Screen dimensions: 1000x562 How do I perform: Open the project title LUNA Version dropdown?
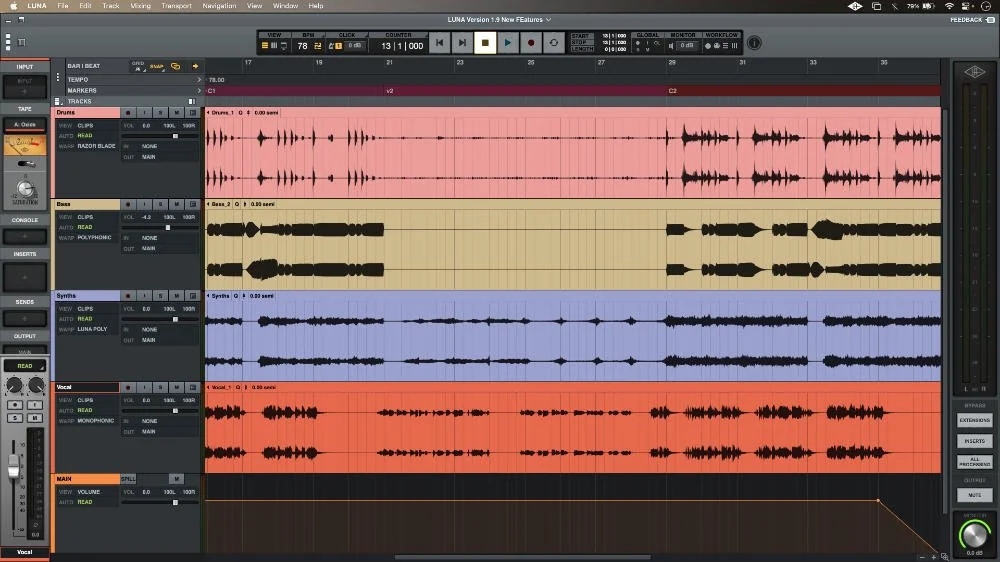[x=499, y=20]
